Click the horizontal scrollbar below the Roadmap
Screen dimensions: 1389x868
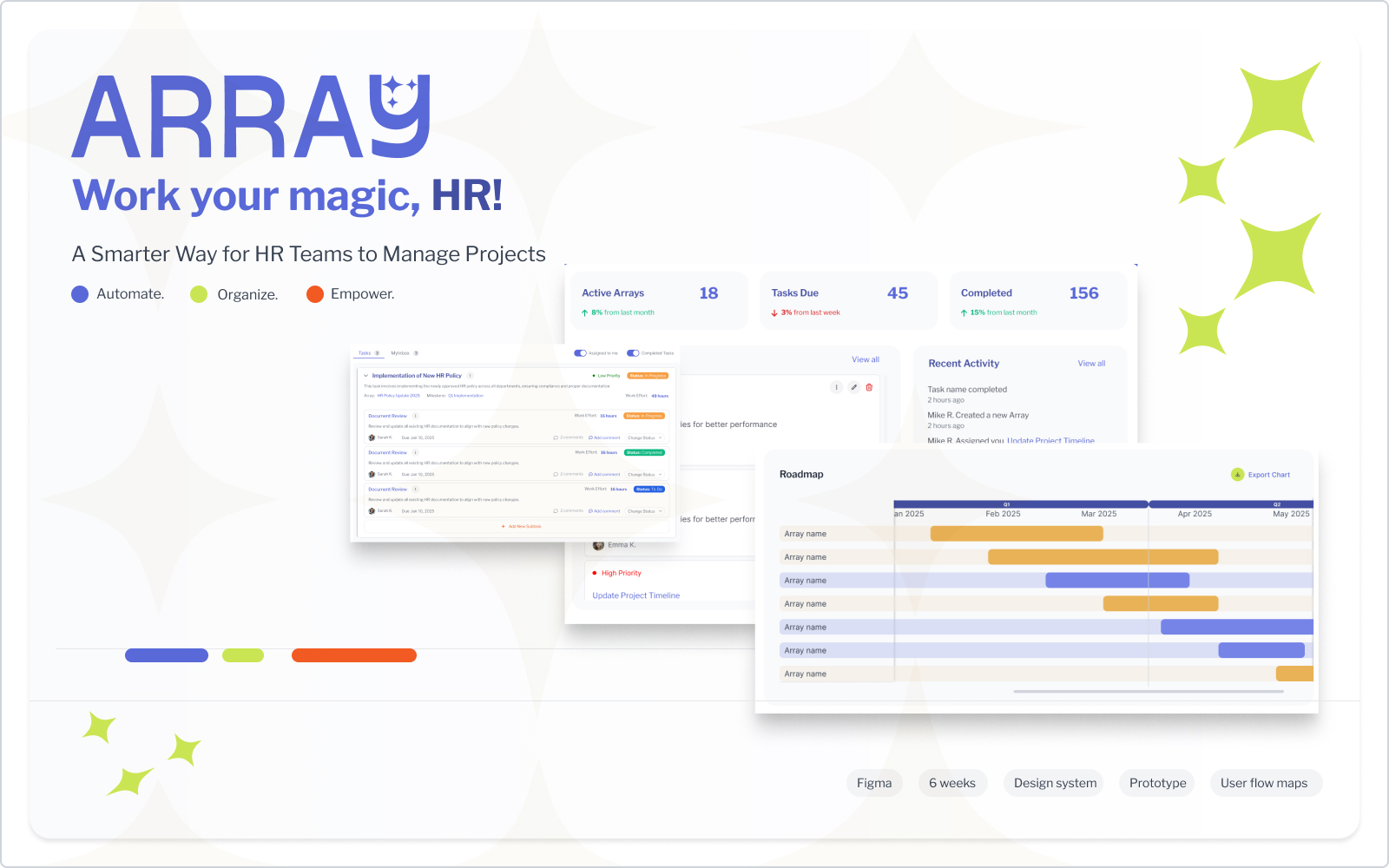[x=1150, y=691]
